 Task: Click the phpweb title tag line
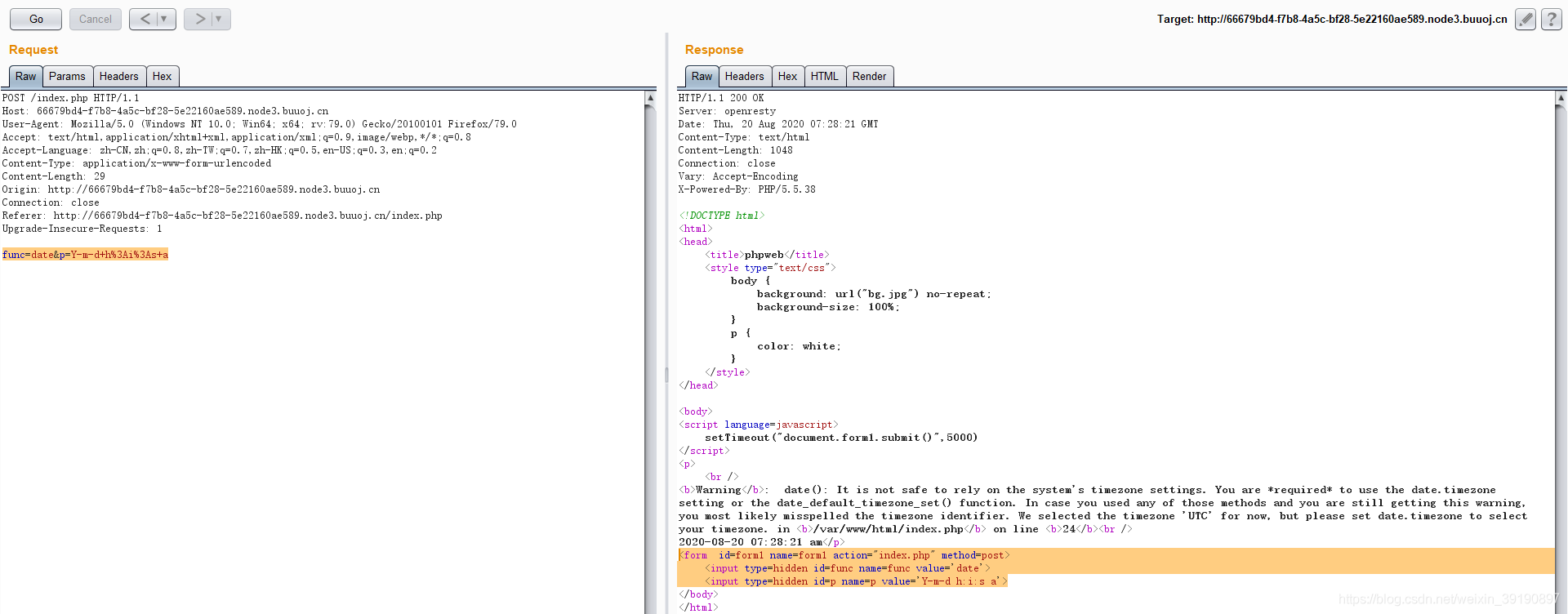coord(767,255)
